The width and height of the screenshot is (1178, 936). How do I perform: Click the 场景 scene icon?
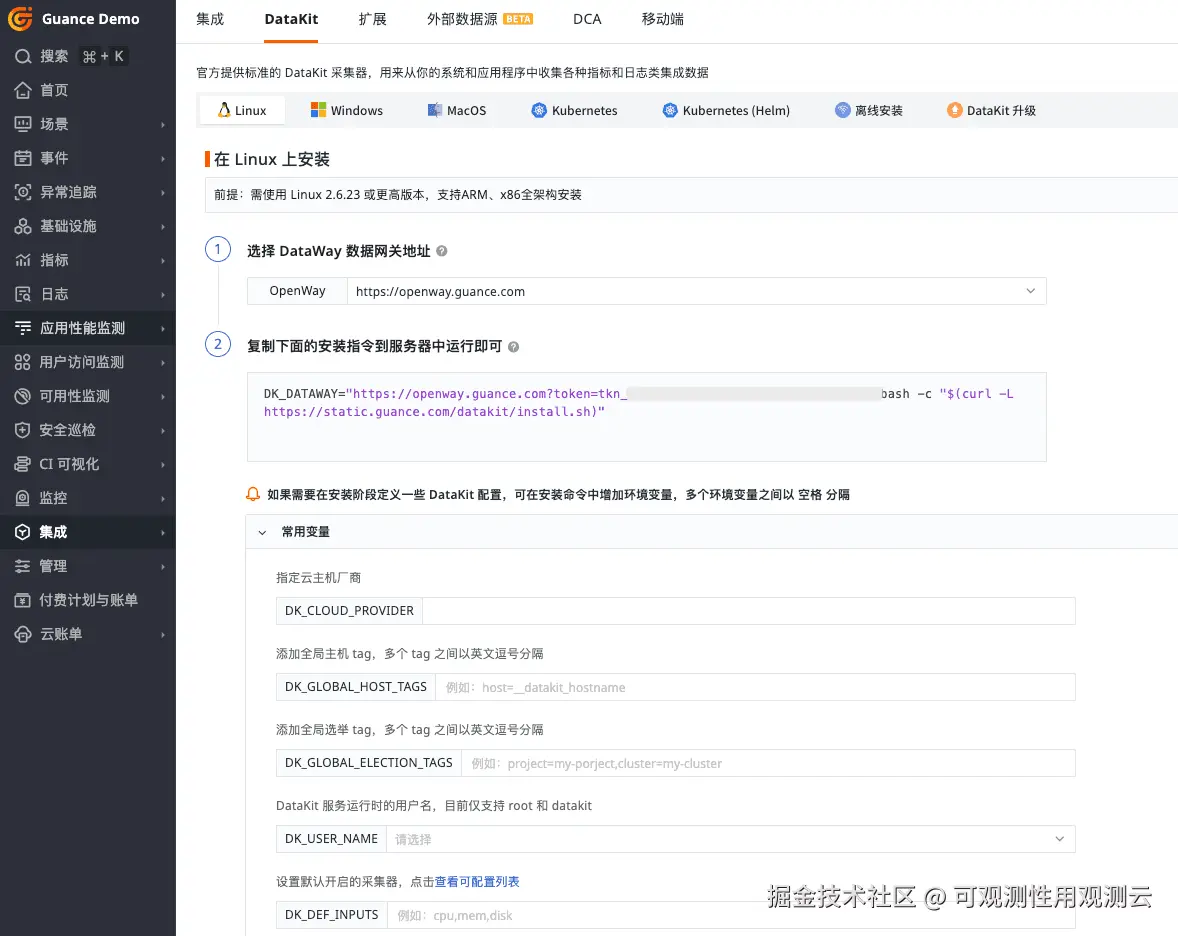[x=23, y=124]
